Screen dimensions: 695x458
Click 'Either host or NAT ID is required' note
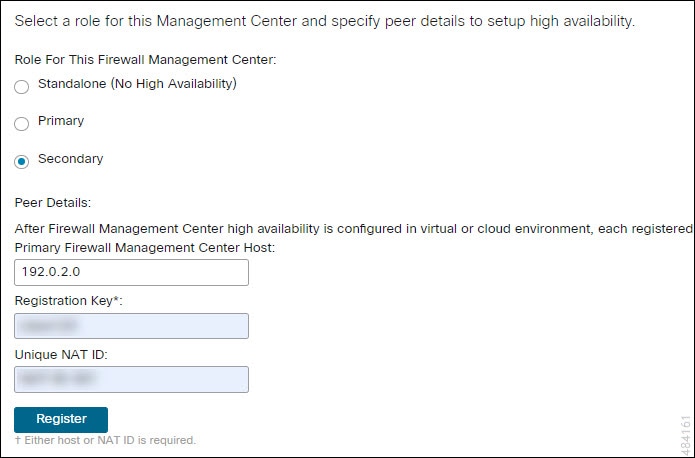[x=105, y=440]
